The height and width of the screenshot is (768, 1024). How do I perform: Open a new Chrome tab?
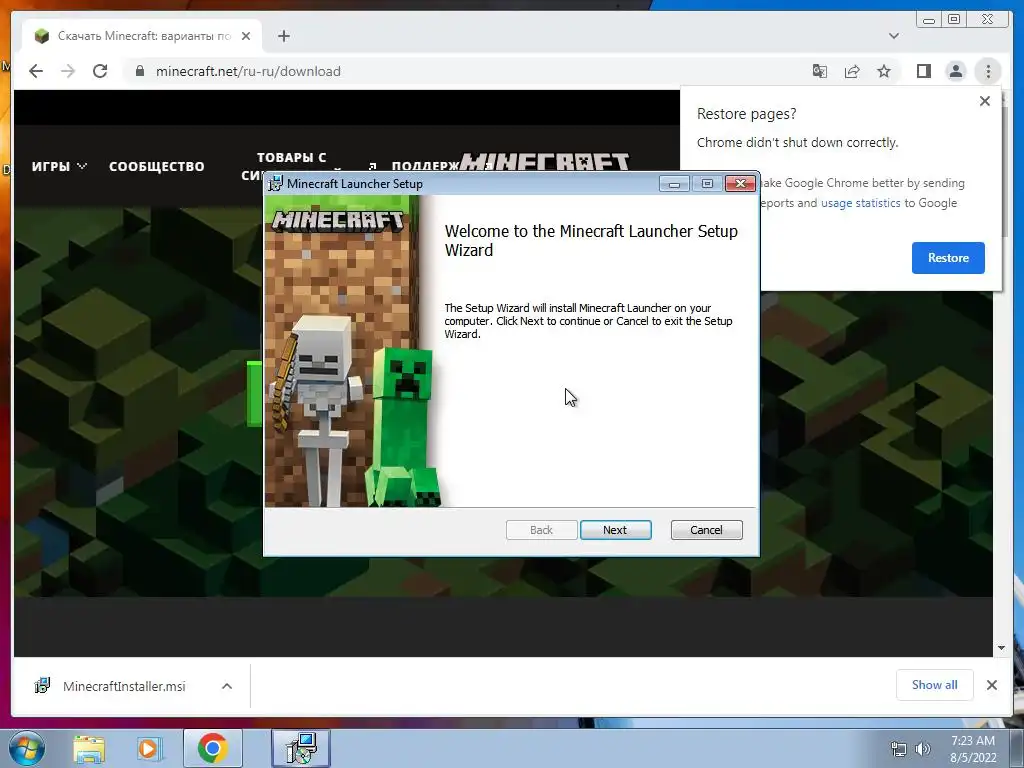(x=283, y=36)
